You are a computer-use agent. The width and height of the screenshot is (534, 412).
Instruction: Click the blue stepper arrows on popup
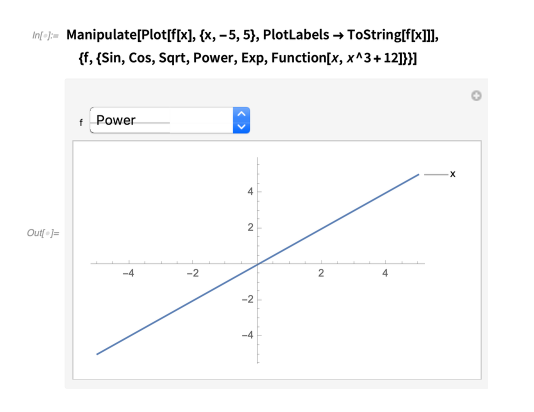[x=241, y=120]
